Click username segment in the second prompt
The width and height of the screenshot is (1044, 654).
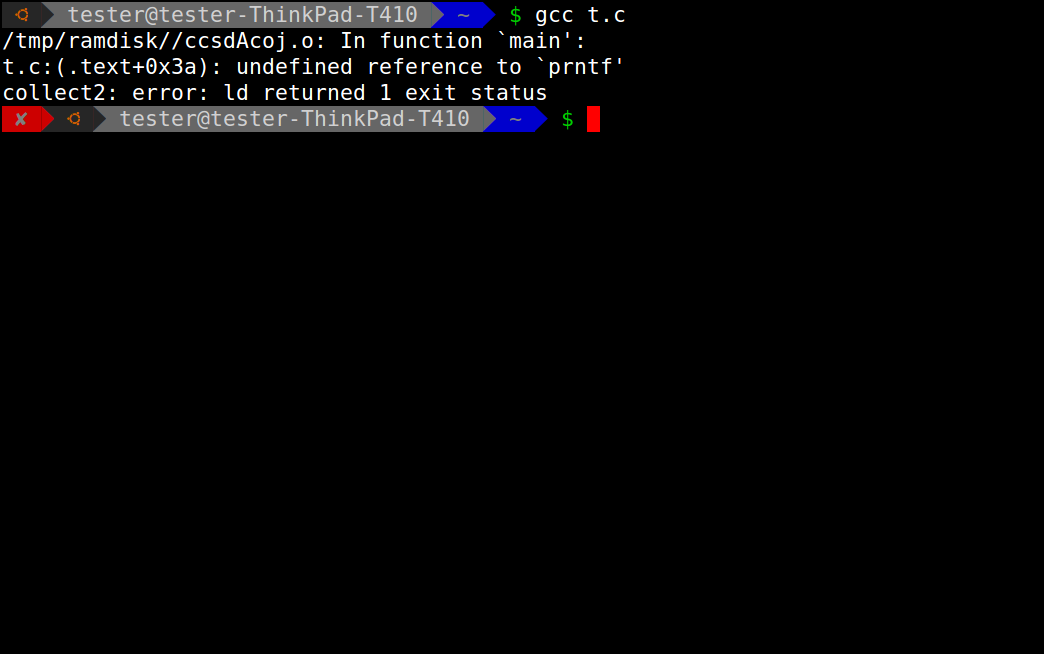(294, 119)
